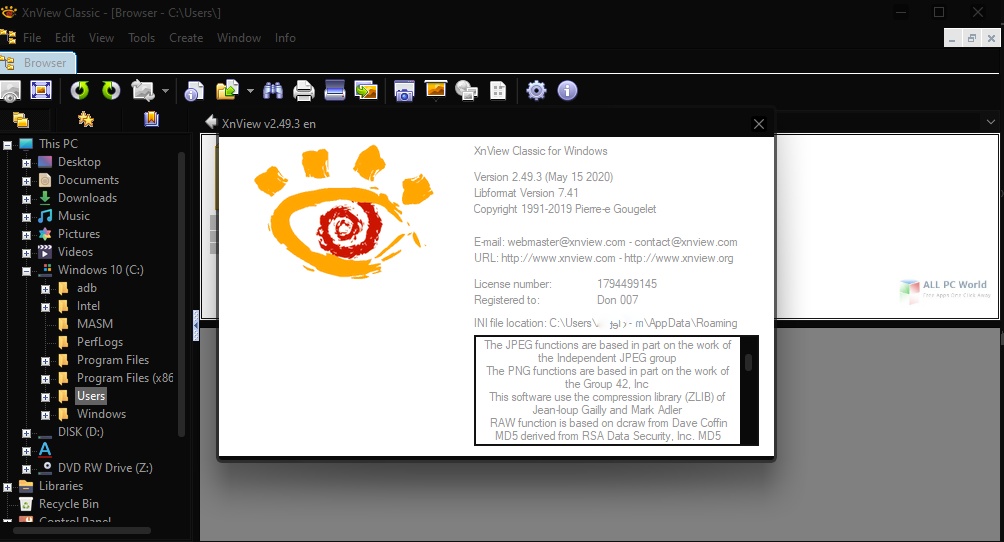Select the Videos folder in tree
Image resolution: width=1004 pixels, height=542 pixels.
[75, 252]
